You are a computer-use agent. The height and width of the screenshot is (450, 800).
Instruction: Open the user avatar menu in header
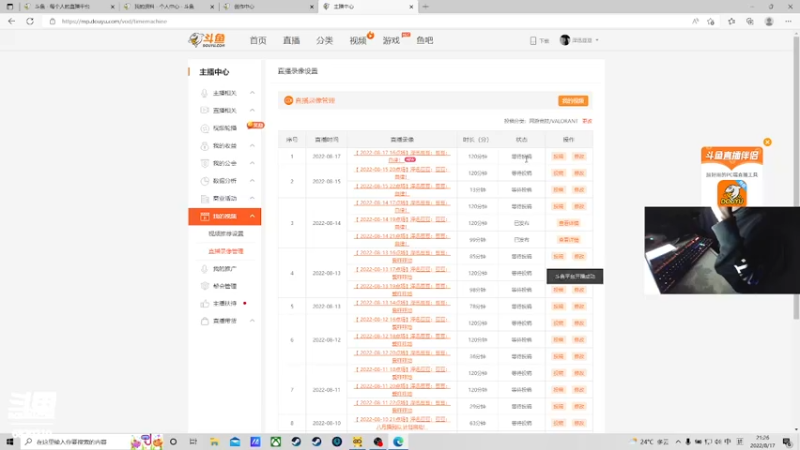pos(565,40)
